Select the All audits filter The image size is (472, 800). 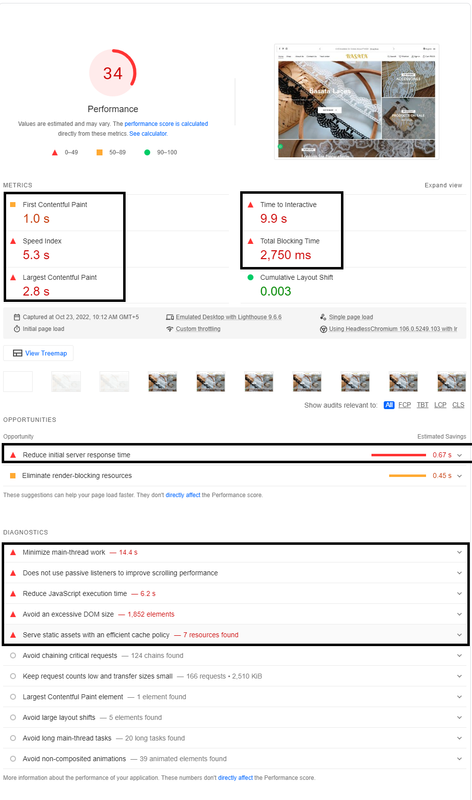pos(389,405)
